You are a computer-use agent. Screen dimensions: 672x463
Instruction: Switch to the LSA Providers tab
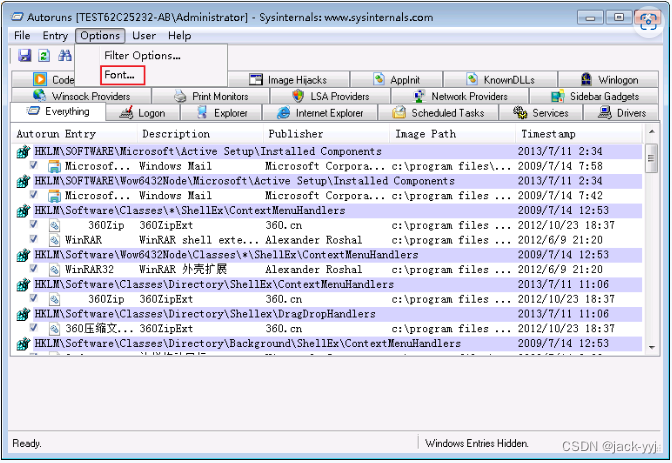330,96
